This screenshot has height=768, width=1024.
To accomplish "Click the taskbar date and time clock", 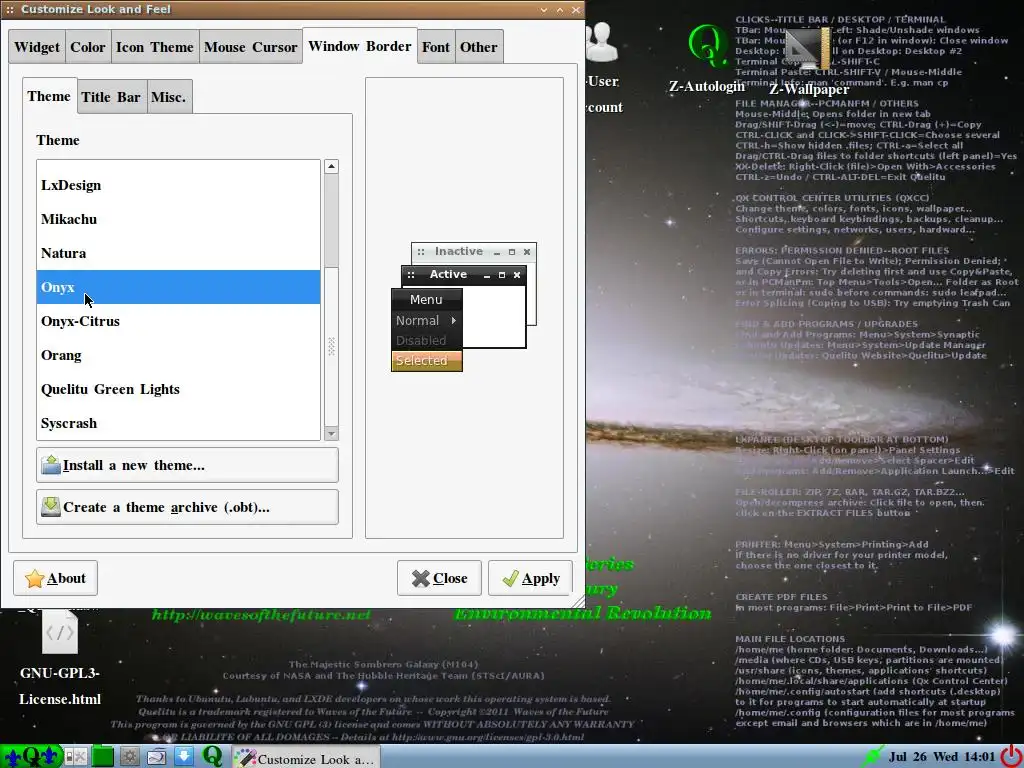I will point(942,757).
